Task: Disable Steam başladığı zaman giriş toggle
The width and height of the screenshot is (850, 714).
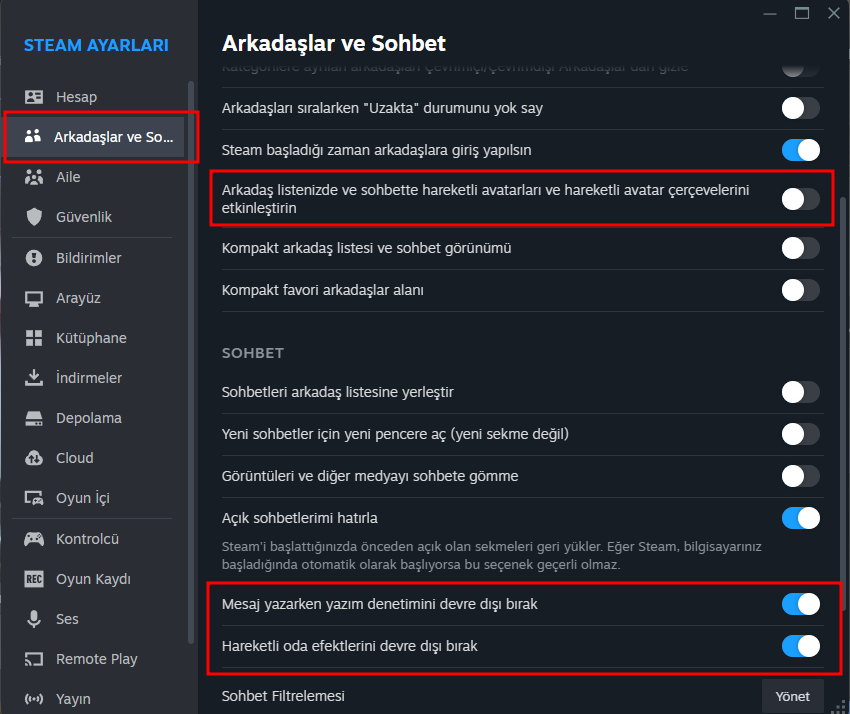Action: 800,150
